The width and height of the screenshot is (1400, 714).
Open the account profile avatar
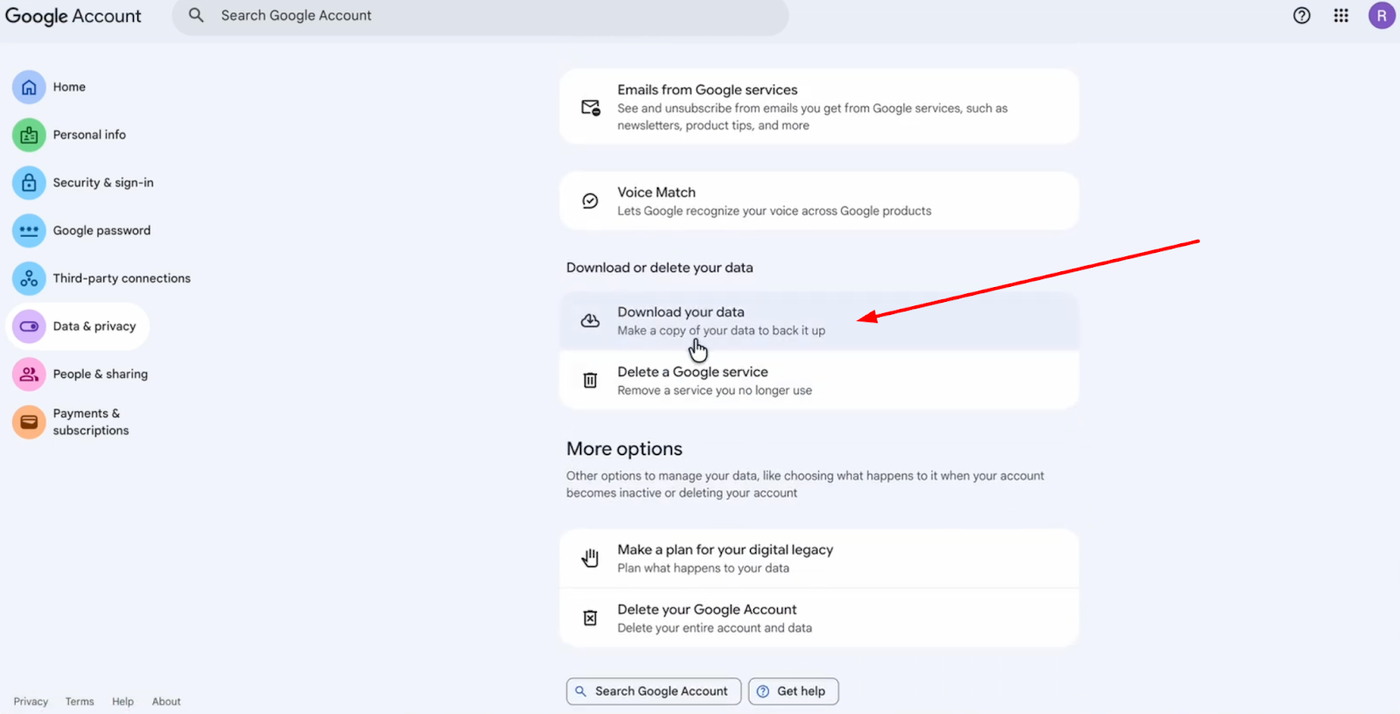coord(1381,16)
